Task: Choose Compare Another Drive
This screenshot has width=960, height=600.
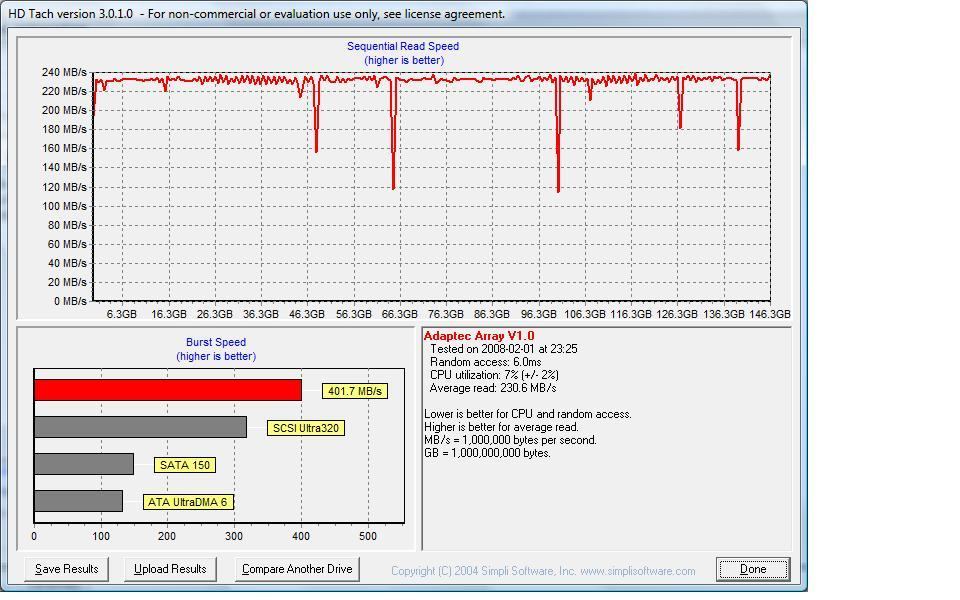Action: pos(297,569)
